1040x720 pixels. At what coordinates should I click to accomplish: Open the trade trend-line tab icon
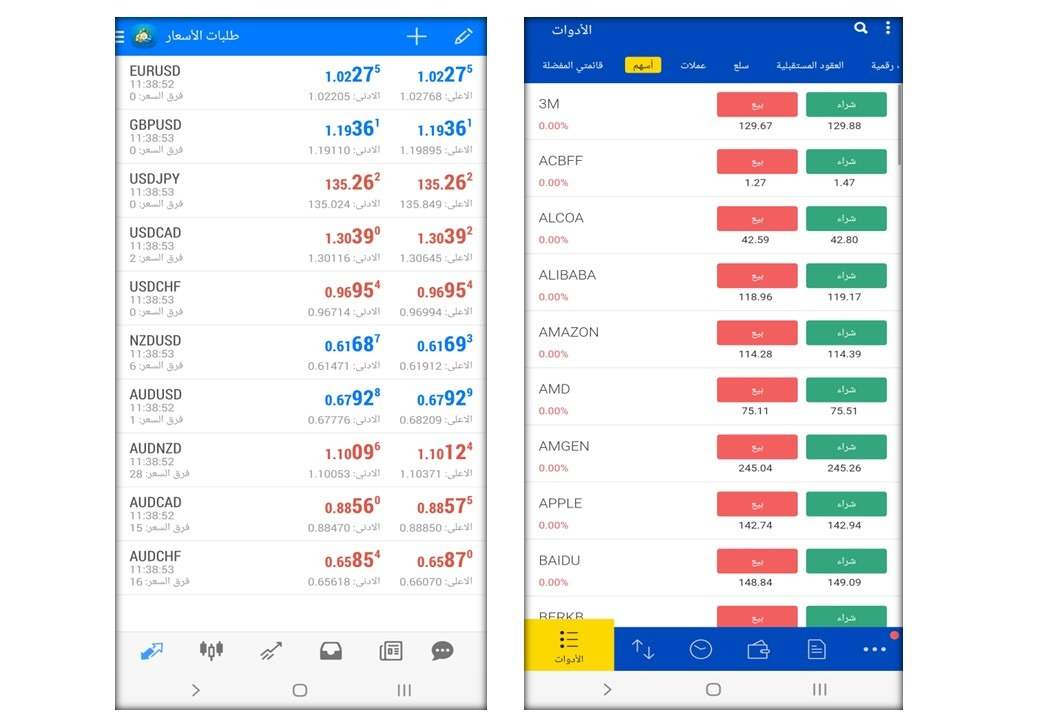(271, 651)
